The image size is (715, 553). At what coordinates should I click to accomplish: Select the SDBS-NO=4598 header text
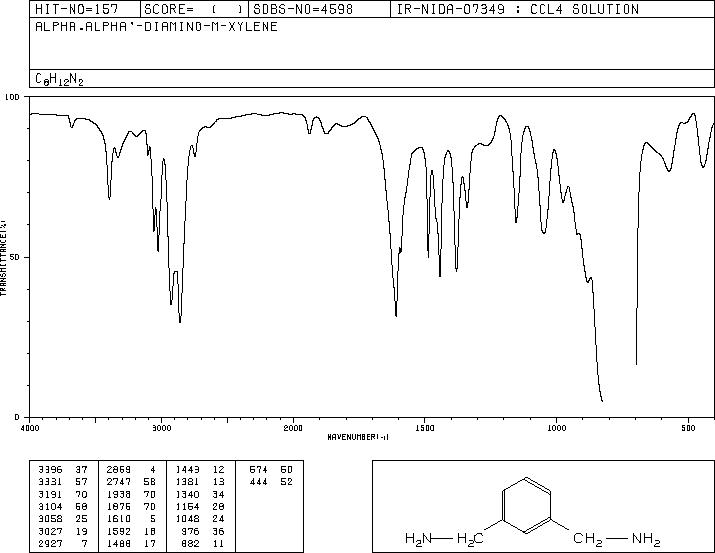[303, 9]
